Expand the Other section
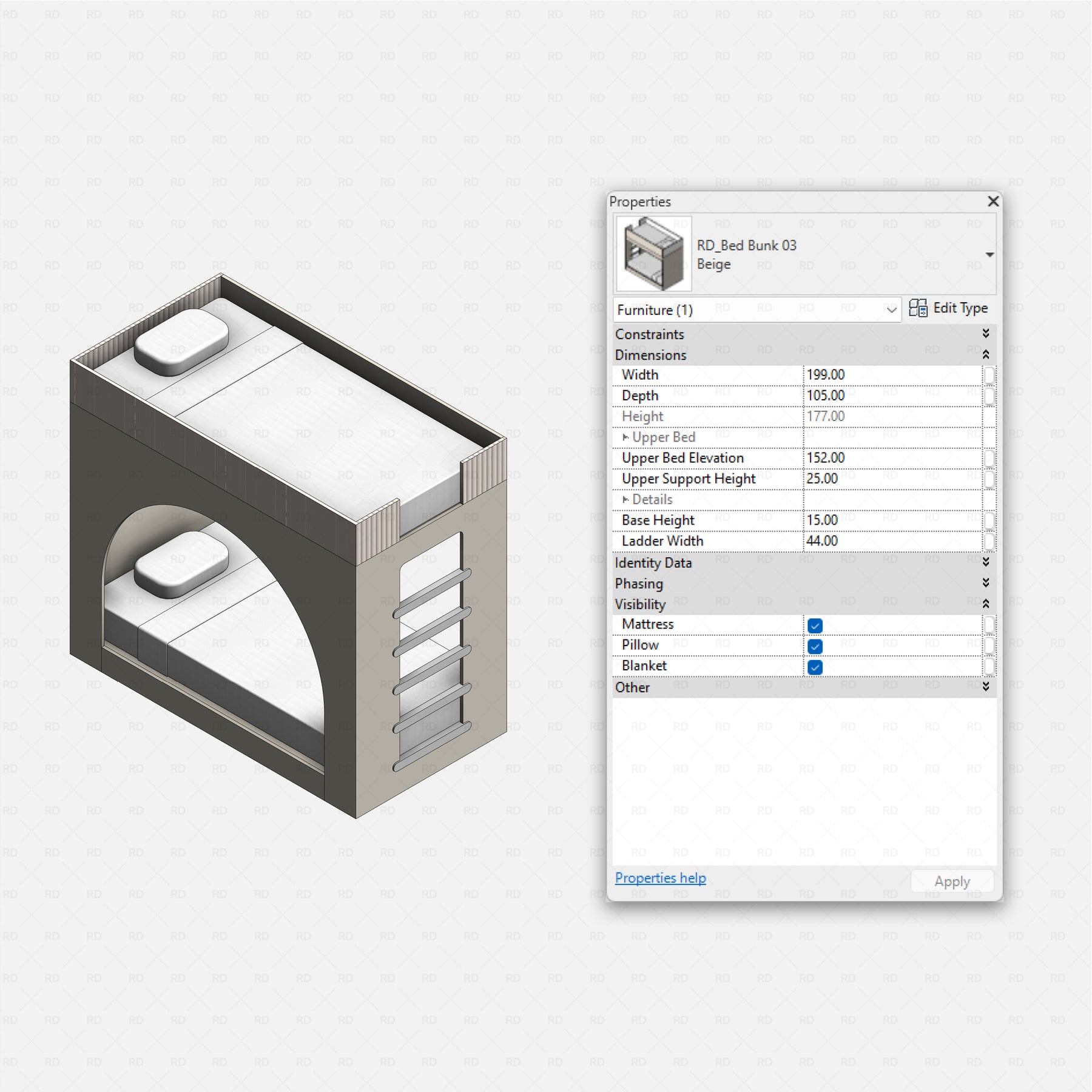The width and height of the screenshot is (1092, 1092). 985,687
